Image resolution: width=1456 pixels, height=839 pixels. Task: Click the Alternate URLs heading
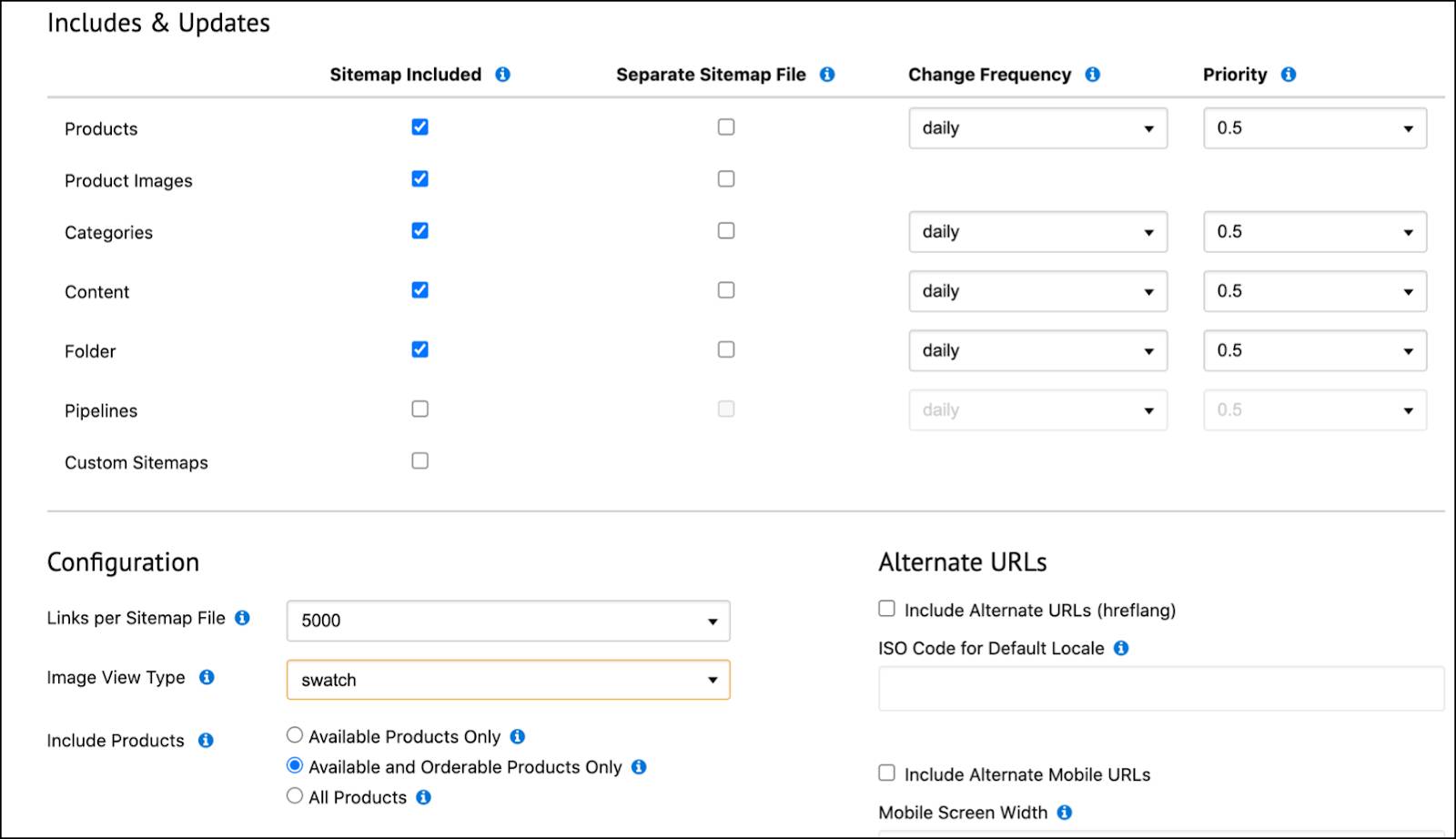coord(963,562)
